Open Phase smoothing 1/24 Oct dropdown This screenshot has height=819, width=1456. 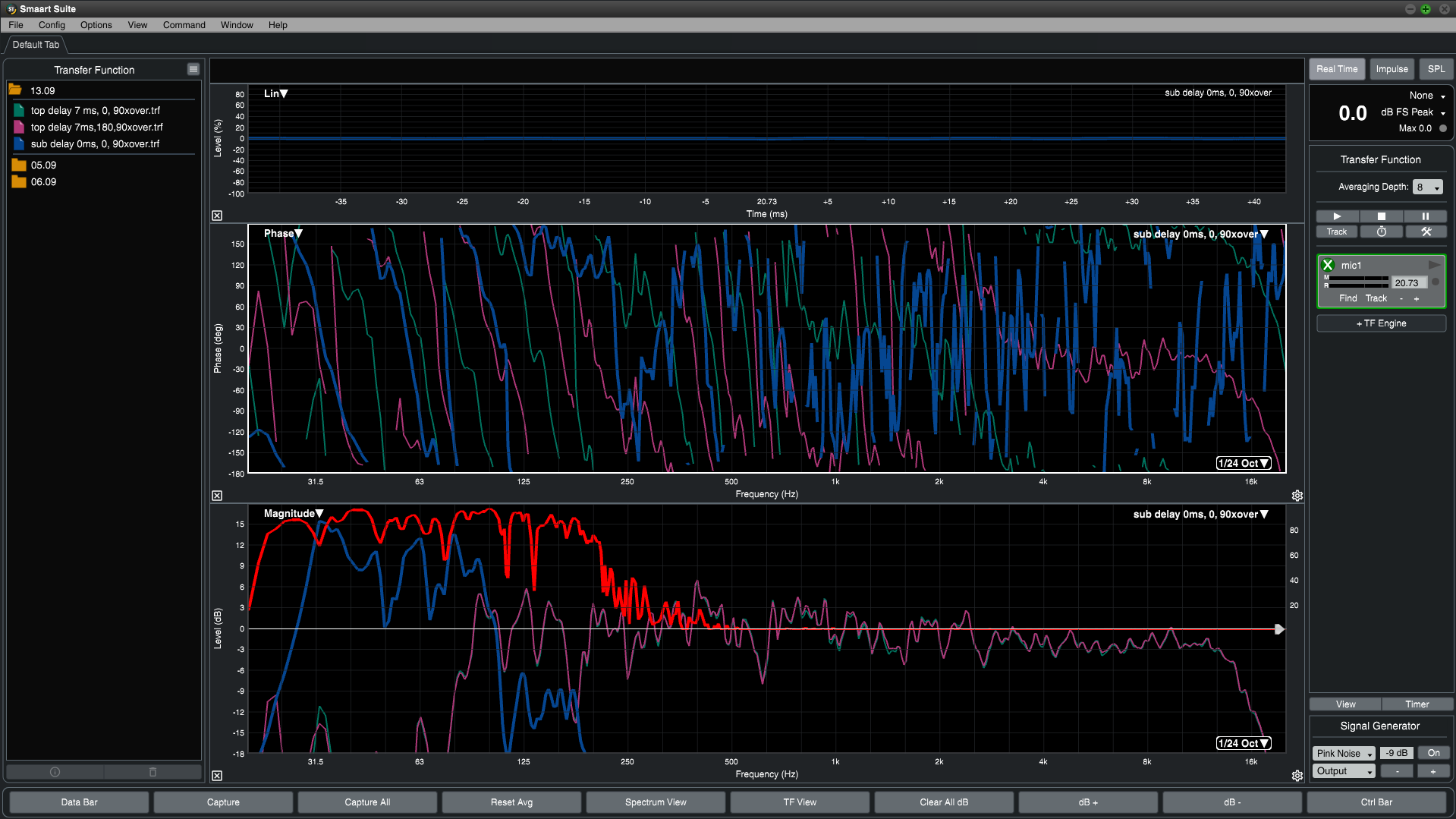click(1243, 463)
